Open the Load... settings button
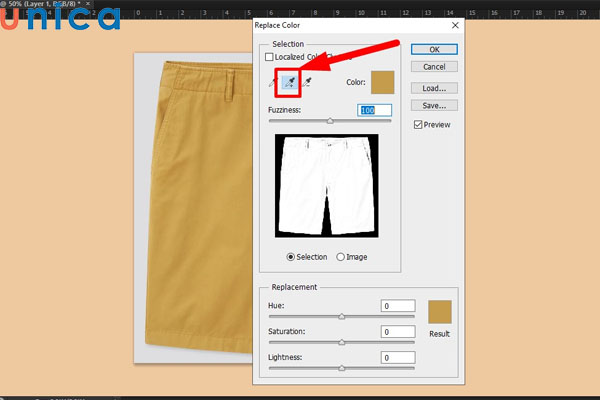 434,86
